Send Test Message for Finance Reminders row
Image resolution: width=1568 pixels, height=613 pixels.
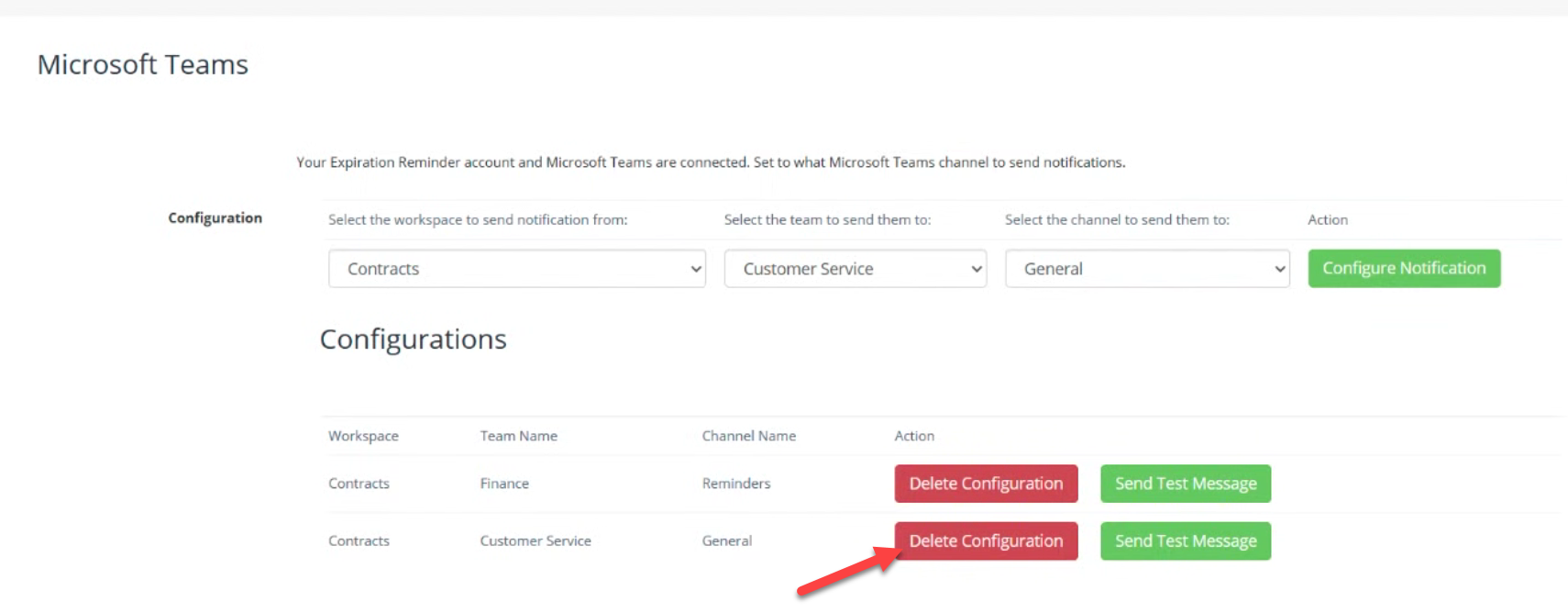1186,484
